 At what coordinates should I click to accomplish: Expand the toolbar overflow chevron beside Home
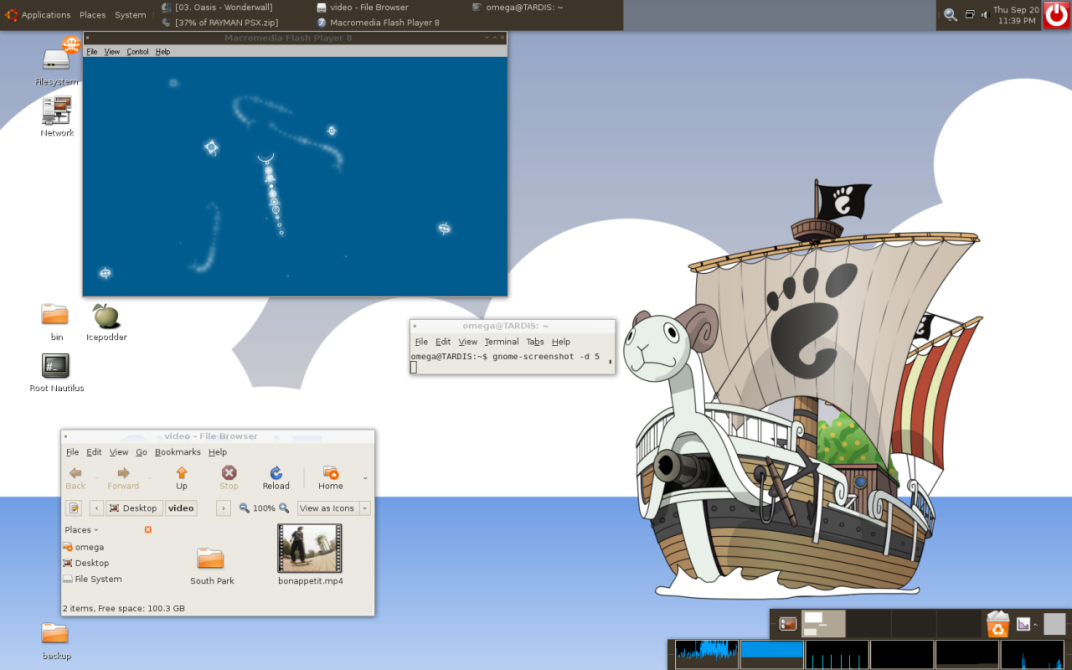coord(364,477)
